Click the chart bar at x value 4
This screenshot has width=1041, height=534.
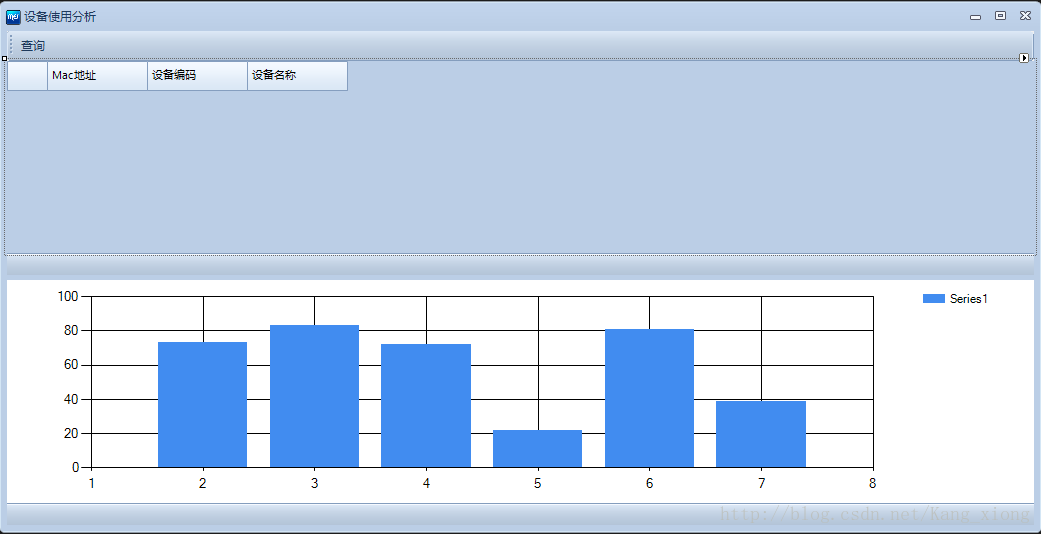[x=426, y=406]
